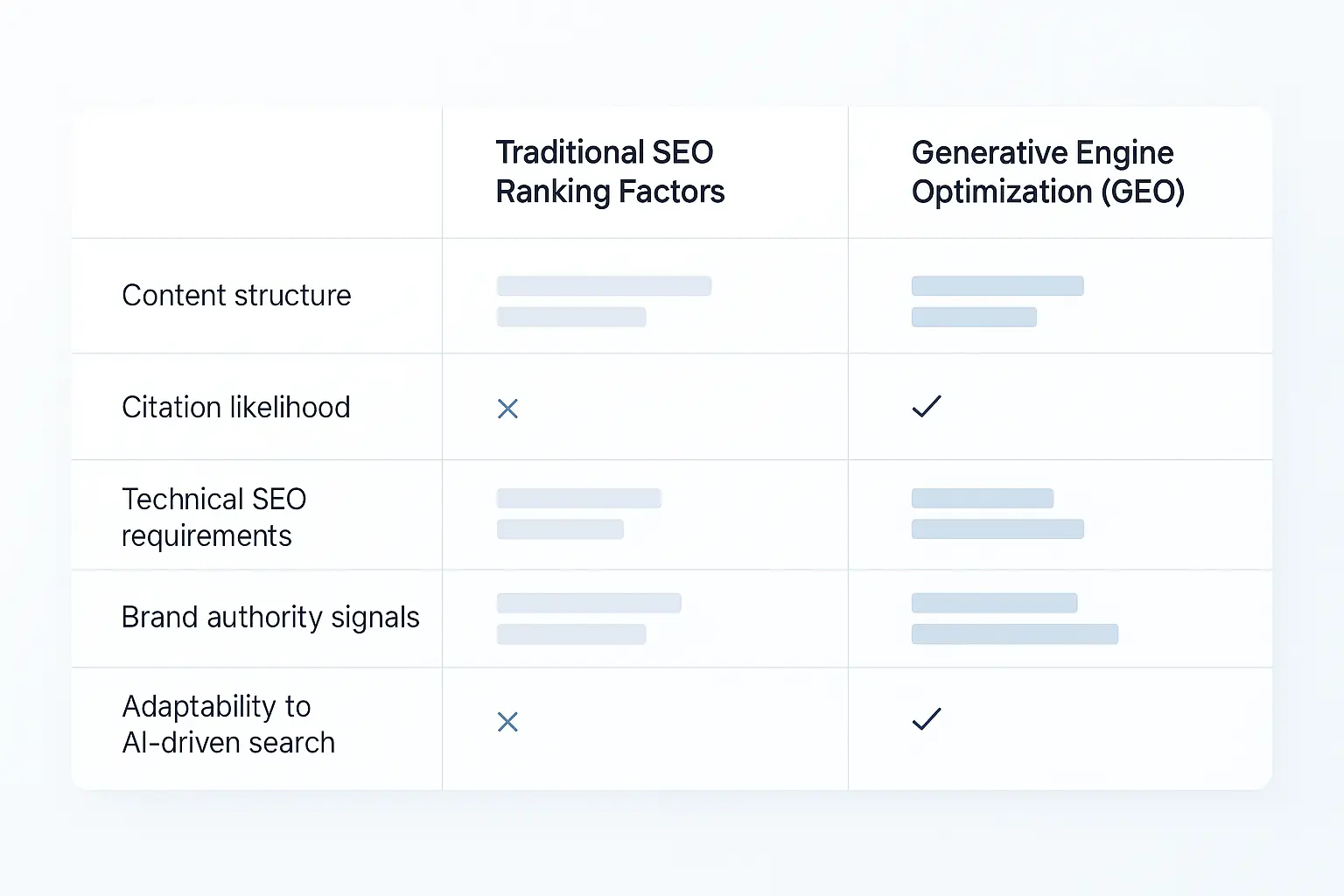Viewport: 1344px width, 896px height.
Task: Click the checkmark in Adaptability to AI-driven search row
Action: click(927, 718)
